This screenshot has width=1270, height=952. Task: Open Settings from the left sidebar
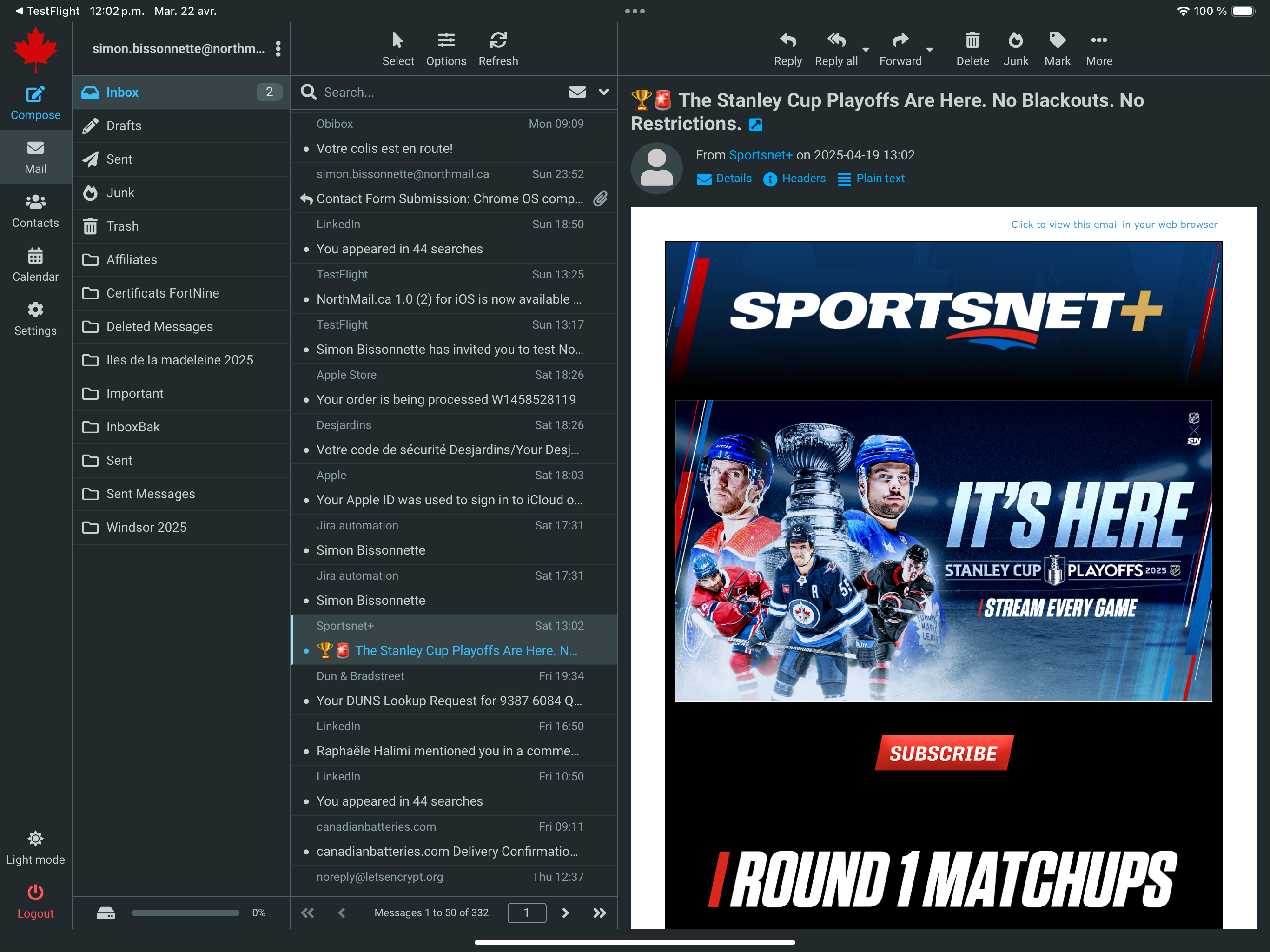tap(35, 319)
